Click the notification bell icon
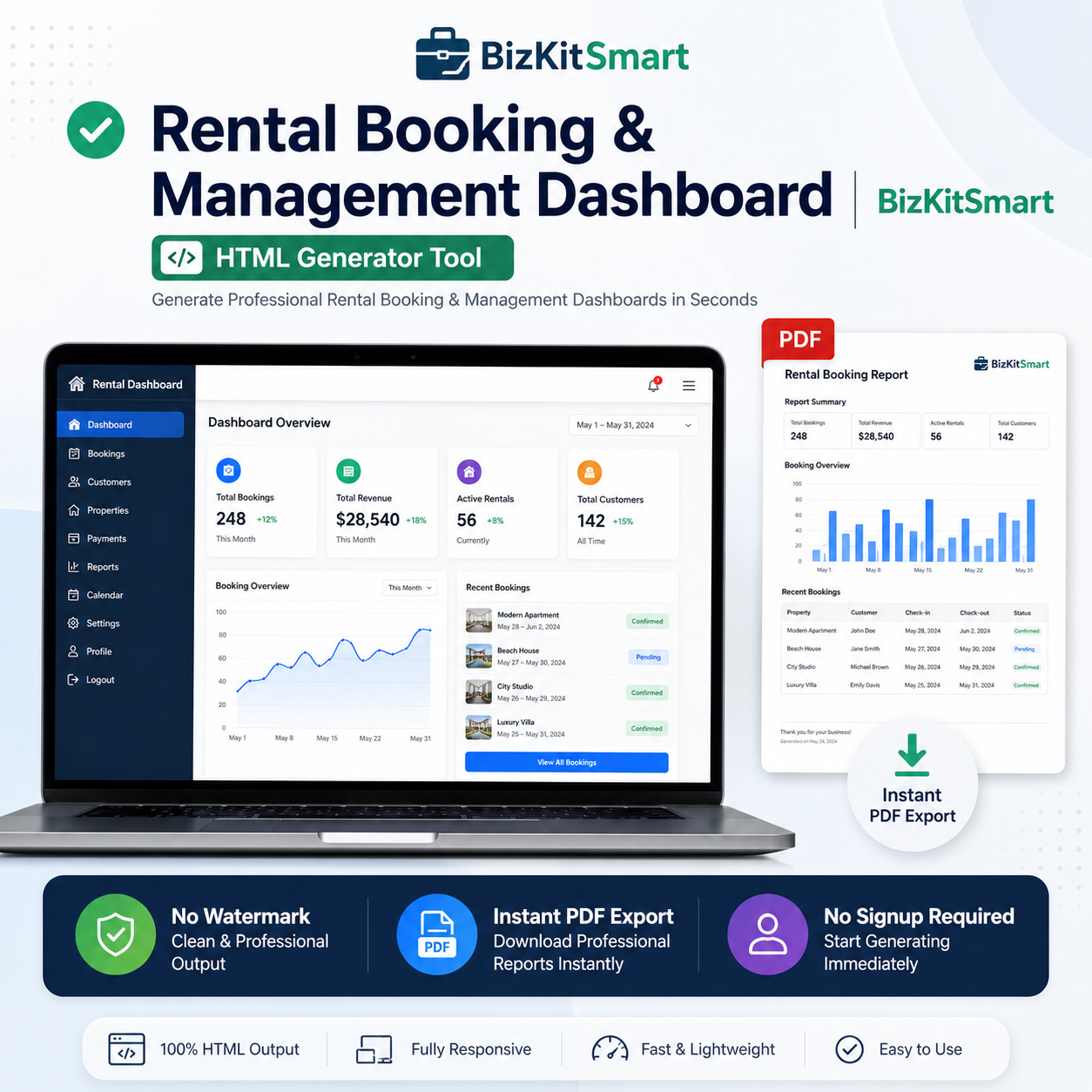The width and height of the screenshot is (1092, 1092). click(x=653, y=385)
